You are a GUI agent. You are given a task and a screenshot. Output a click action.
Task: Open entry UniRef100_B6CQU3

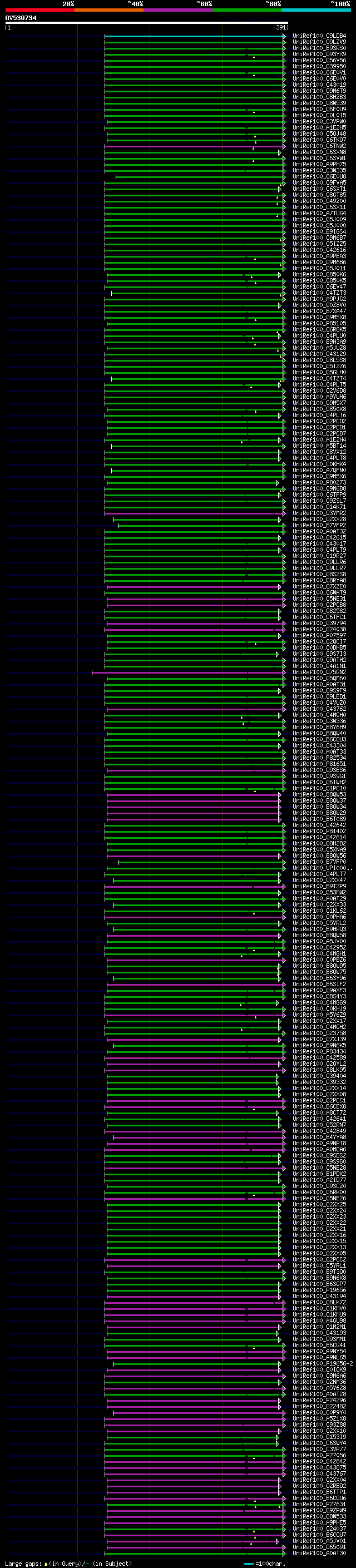(319, 739)
